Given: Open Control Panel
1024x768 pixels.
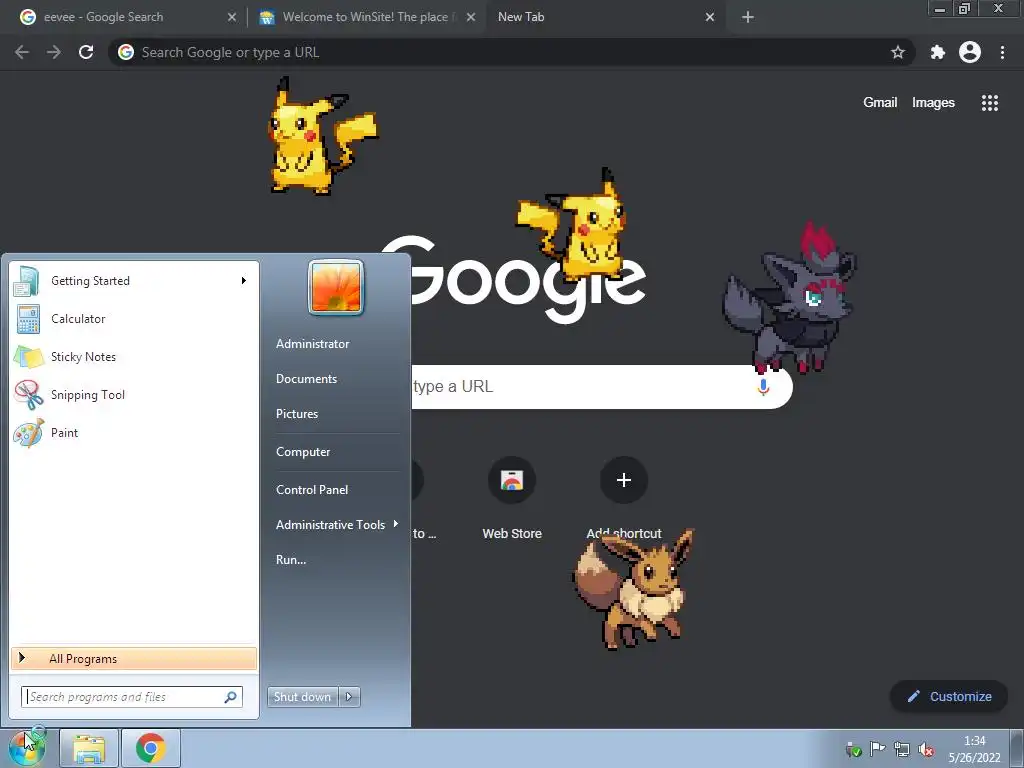Looking at the screenshot, I should click(x=312, y=490).
